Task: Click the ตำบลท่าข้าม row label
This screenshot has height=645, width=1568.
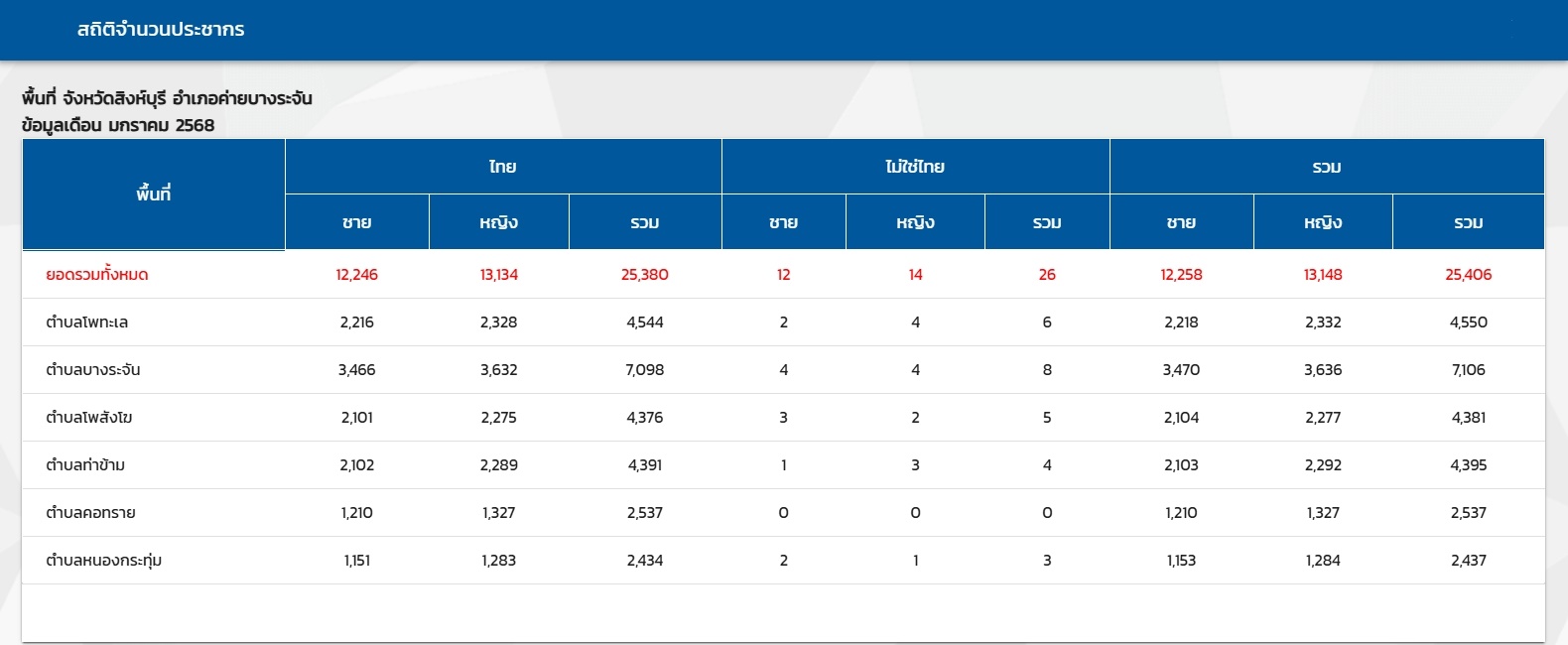Action: click(x=85, y=465)
